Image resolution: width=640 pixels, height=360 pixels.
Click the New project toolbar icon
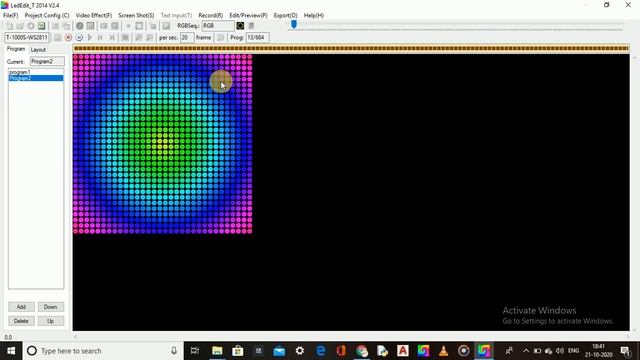(9, 26)
